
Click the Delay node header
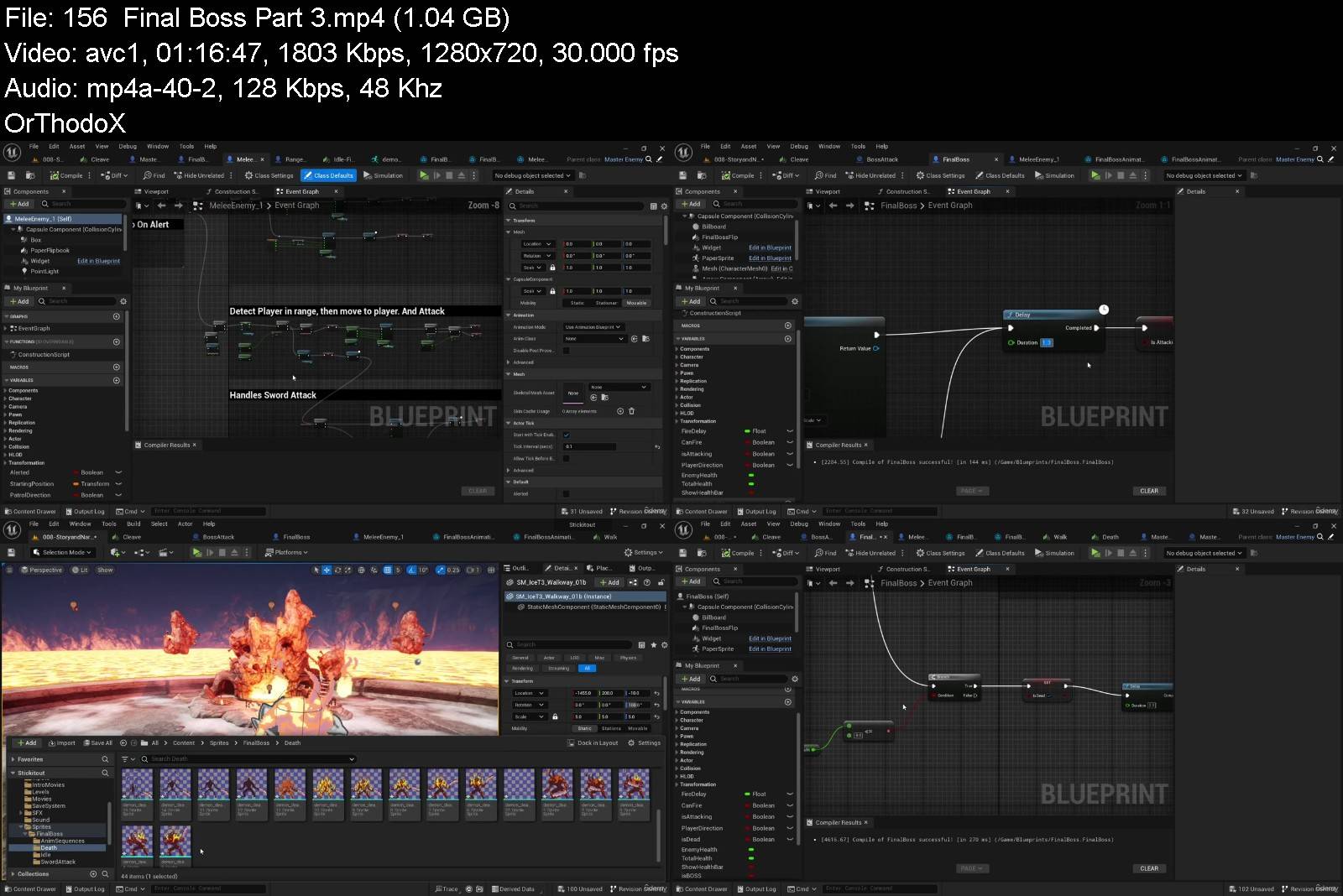coord(1053,315)
